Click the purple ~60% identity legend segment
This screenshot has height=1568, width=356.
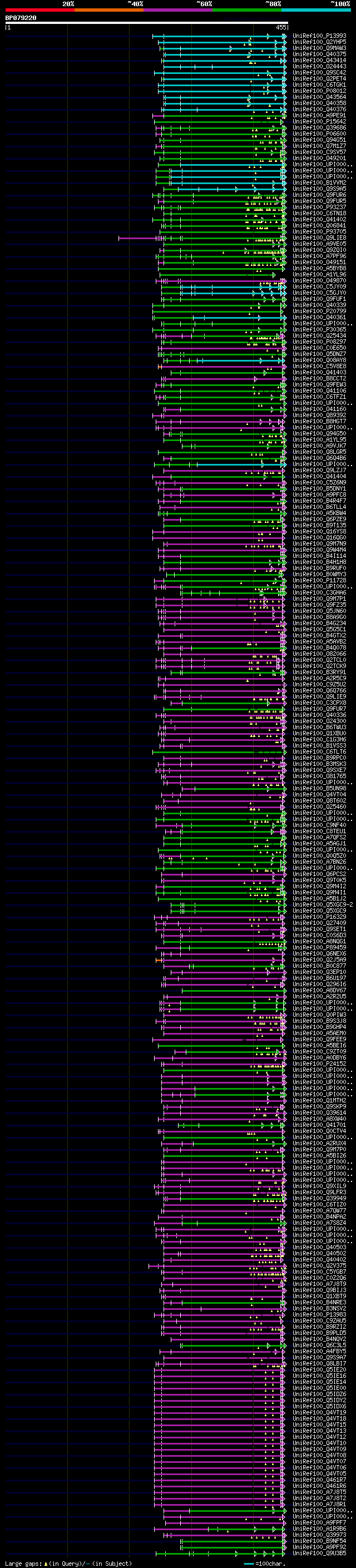[x=179, y=10]
